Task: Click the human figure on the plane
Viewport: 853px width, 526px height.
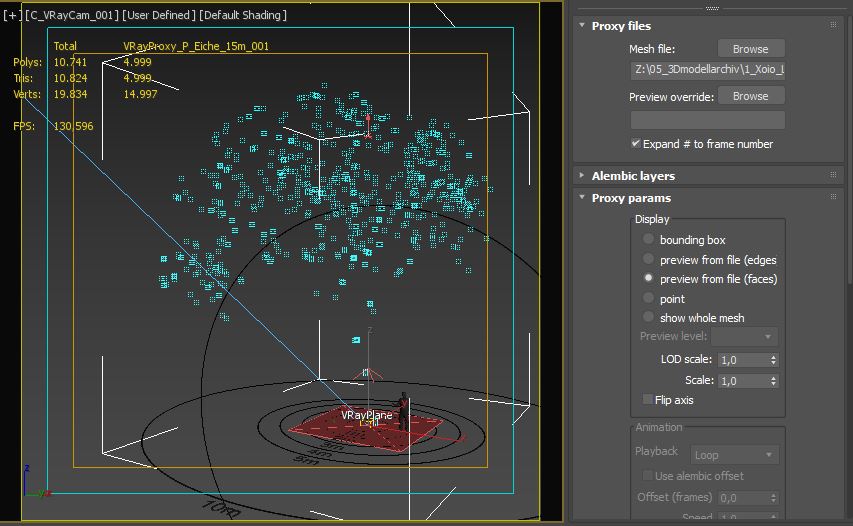Action: tap(403, 411)
